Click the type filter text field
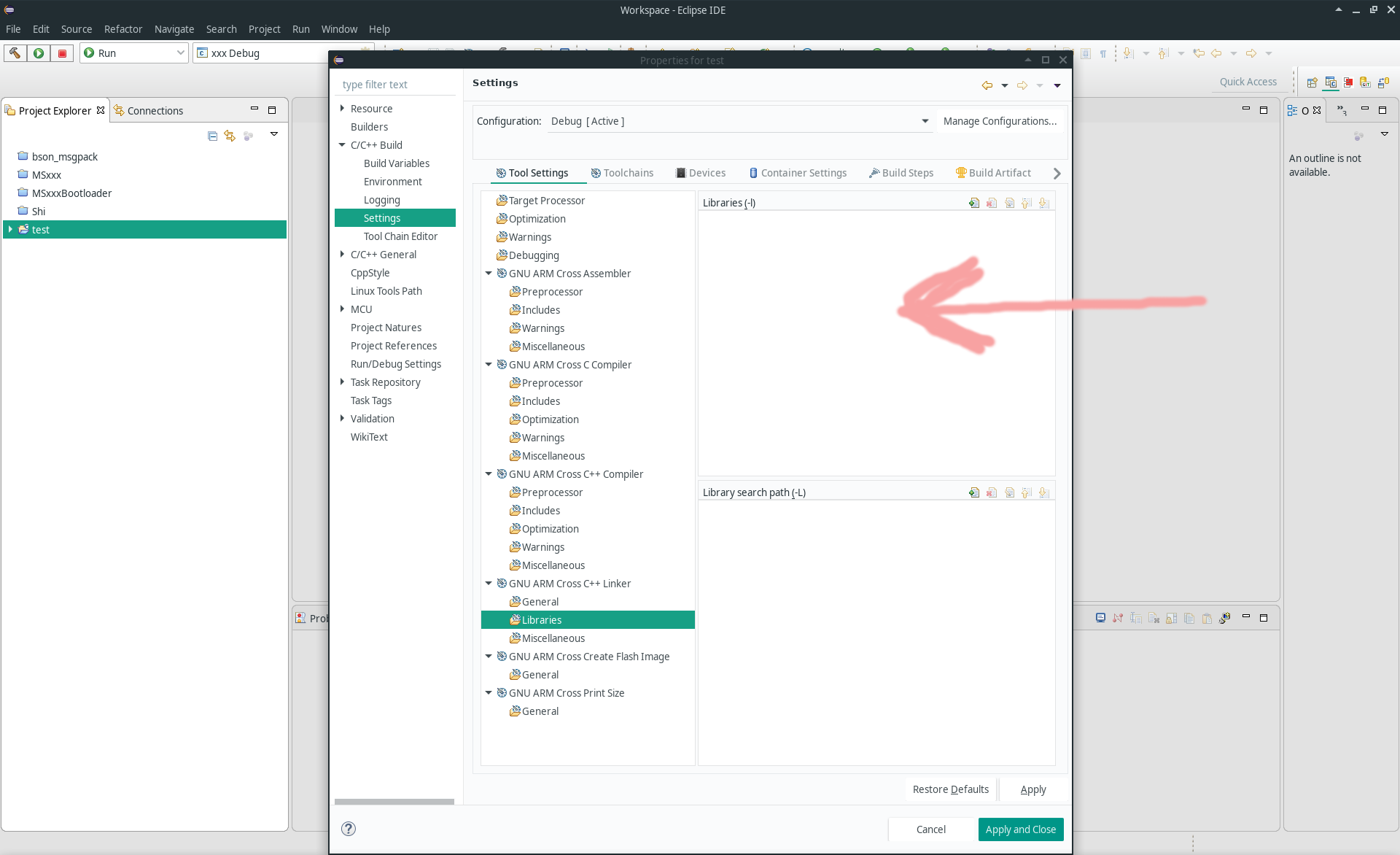Viewport: 1400px width, 855px height. [x=397, y=85]
